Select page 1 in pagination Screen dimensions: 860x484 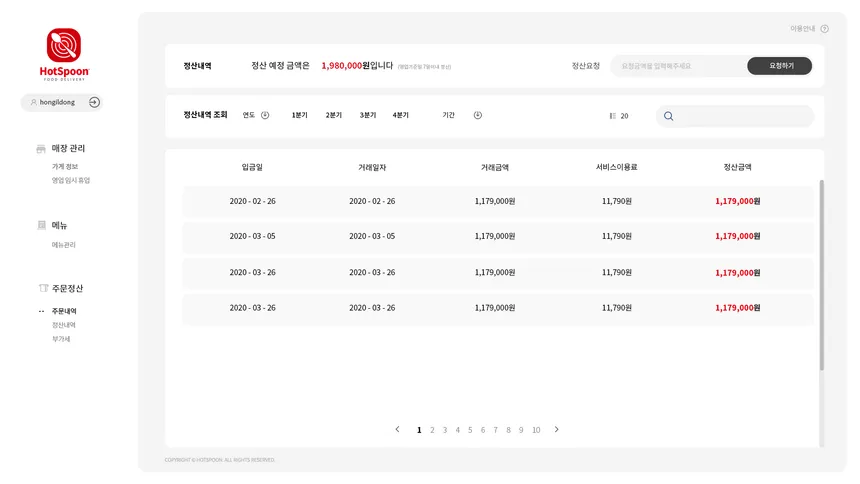tap(419, 430)
